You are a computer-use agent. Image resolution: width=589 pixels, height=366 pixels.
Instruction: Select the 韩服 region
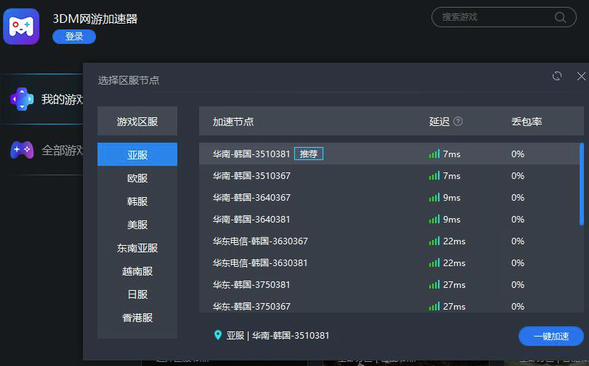(137, 201)
